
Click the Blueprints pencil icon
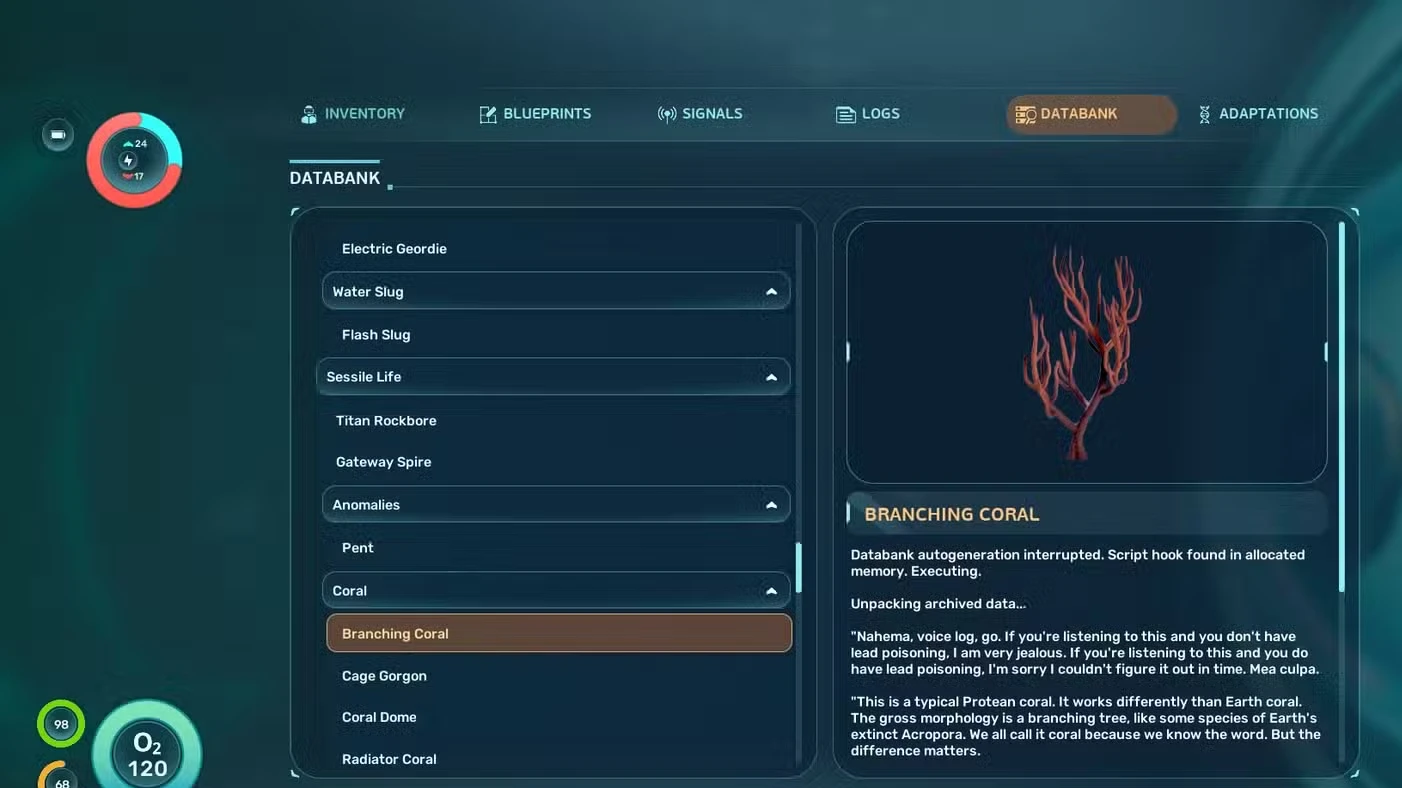(x=488, y=114)
